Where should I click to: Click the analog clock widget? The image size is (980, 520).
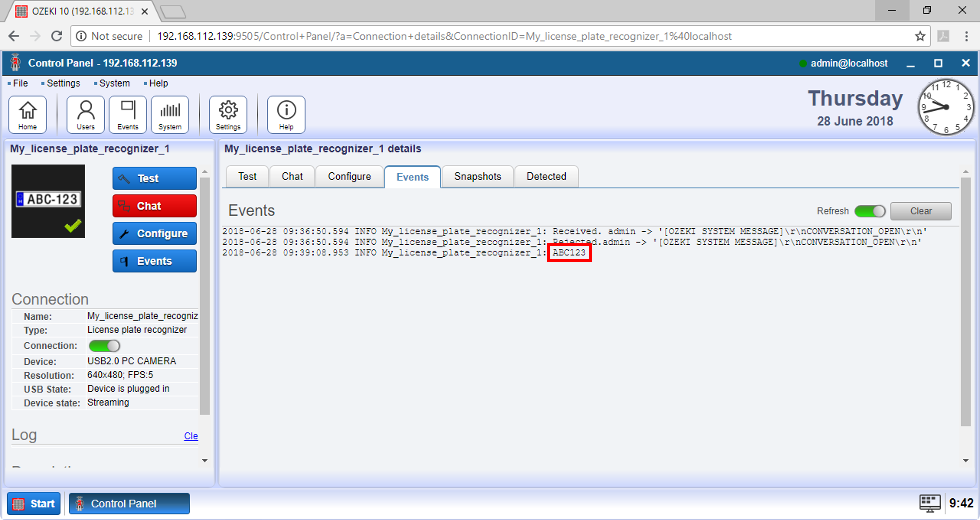[944, 107]
